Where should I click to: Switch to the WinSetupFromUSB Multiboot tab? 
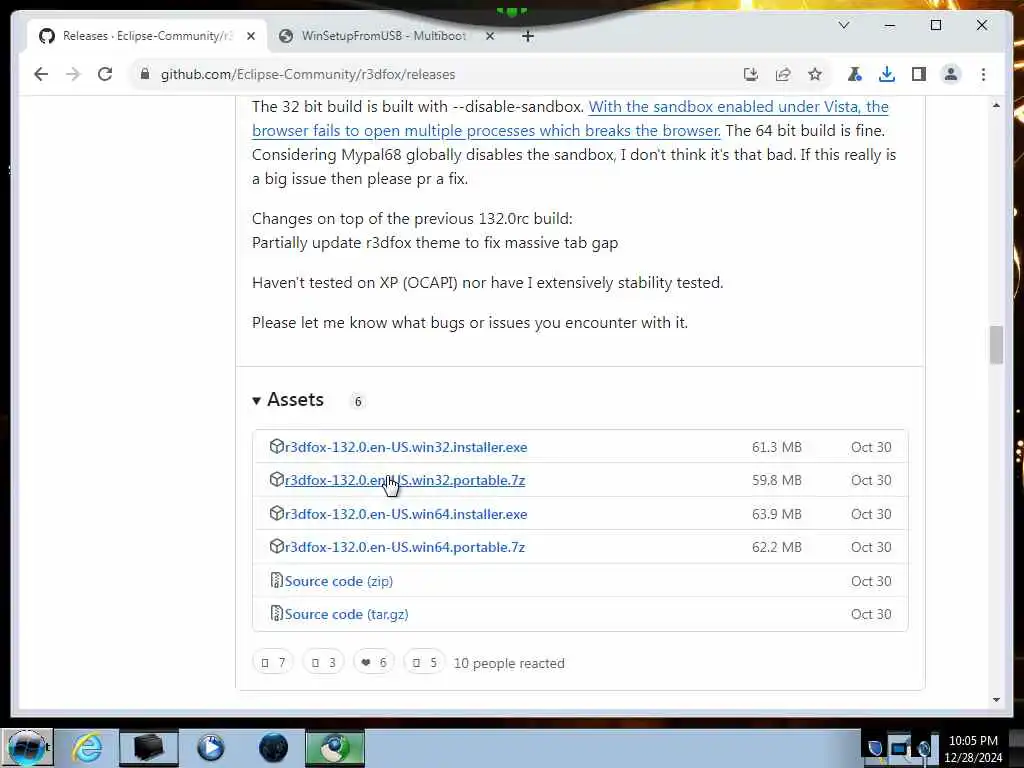pos(383,36)
